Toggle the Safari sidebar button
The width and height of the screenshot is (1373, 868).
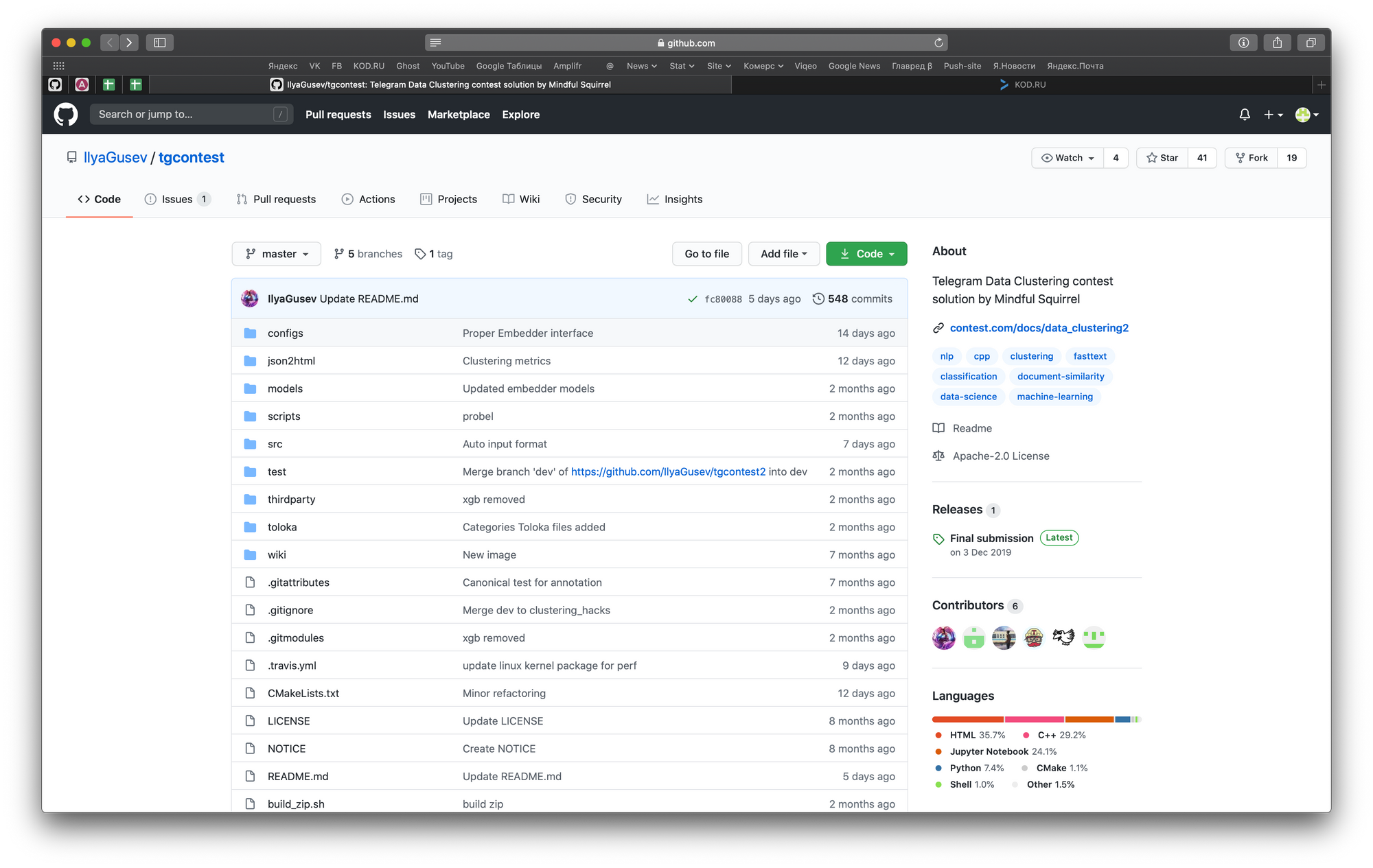(159, 43)
